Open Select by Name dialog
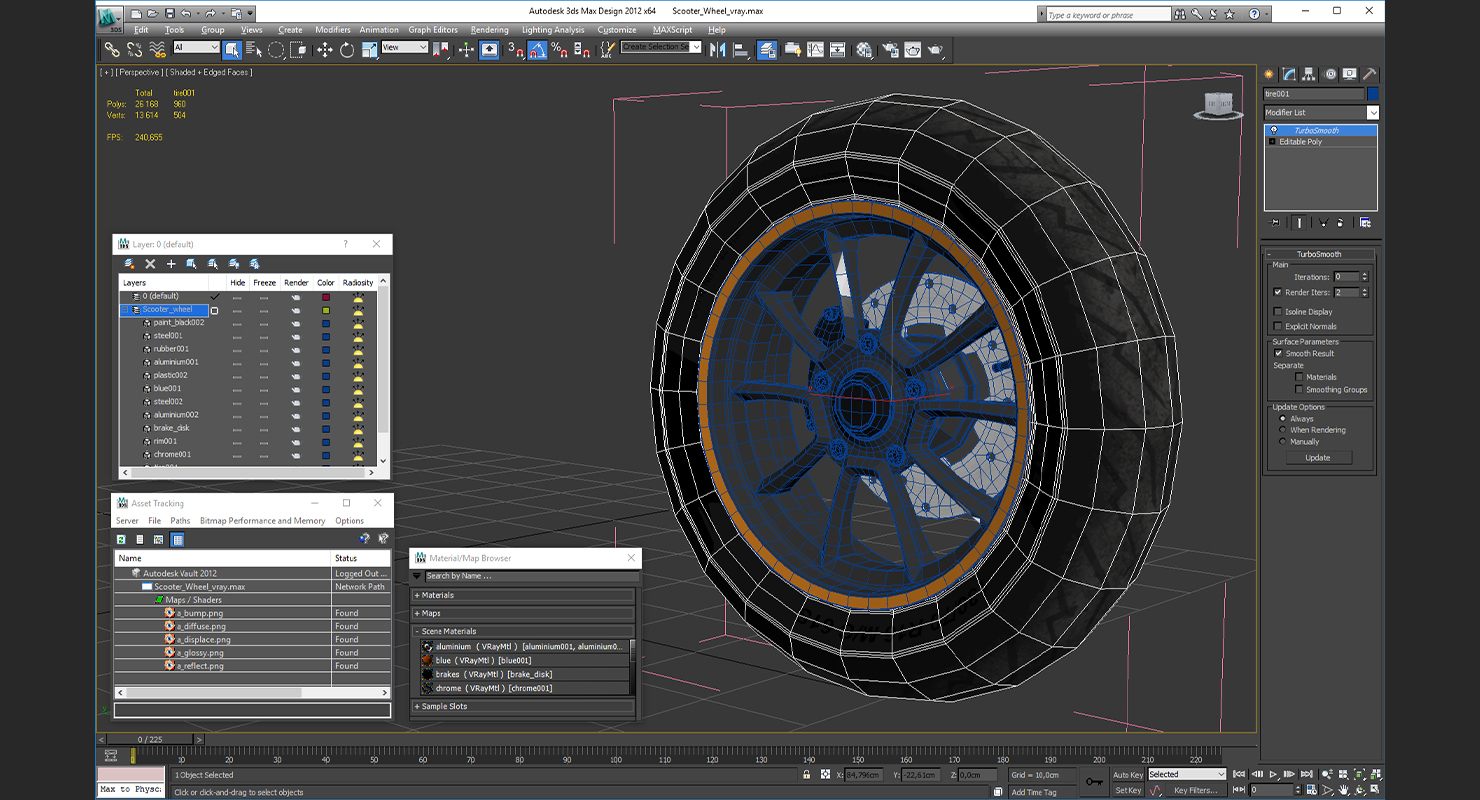The height and width of the screenshot is (800, 1480). tap(254, 50)
